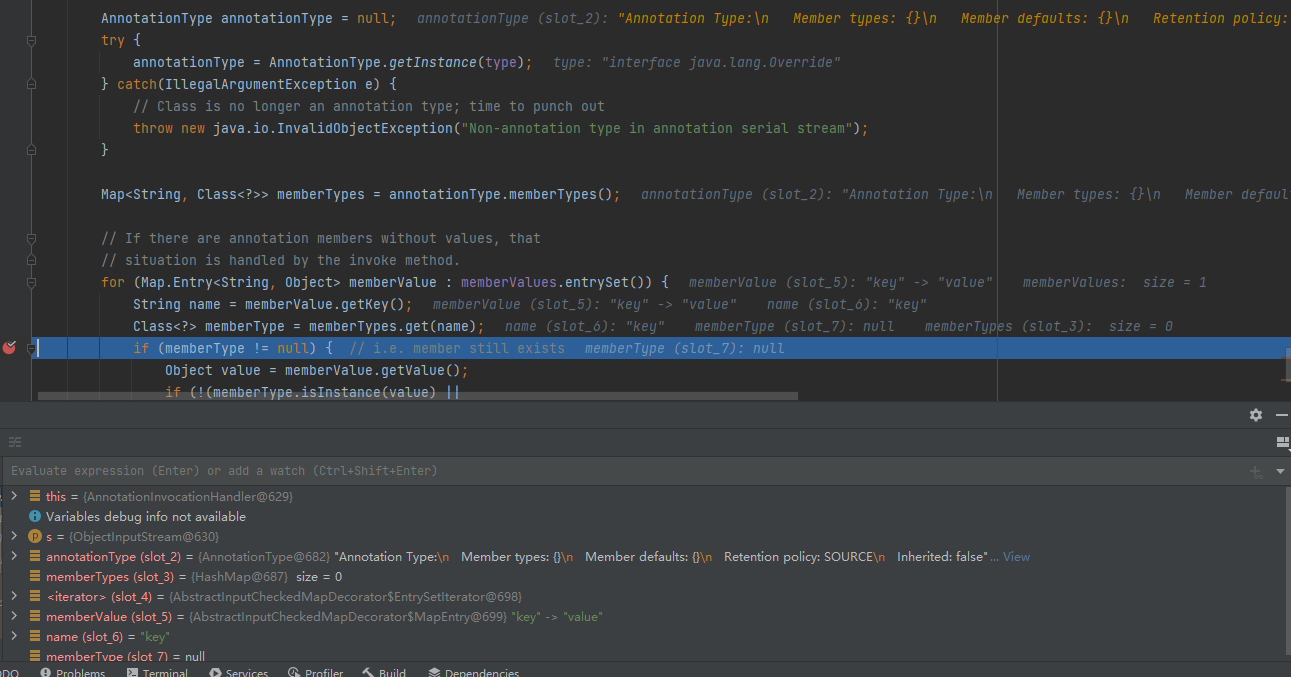Expand the <iterator> (slot_4) variable

pos(13,597)
